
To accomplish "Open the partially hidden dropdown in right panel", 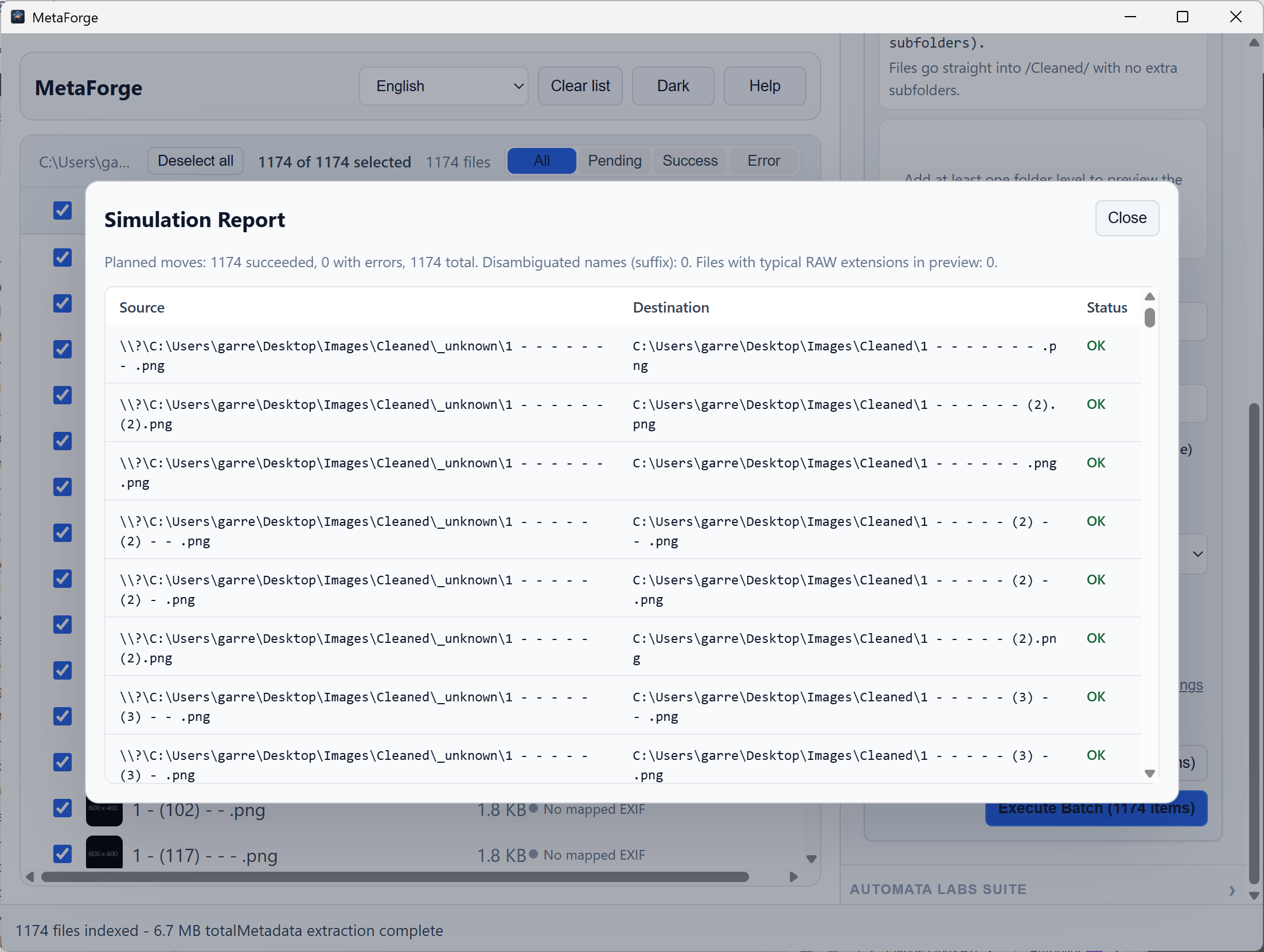I will coord(1193,554).
